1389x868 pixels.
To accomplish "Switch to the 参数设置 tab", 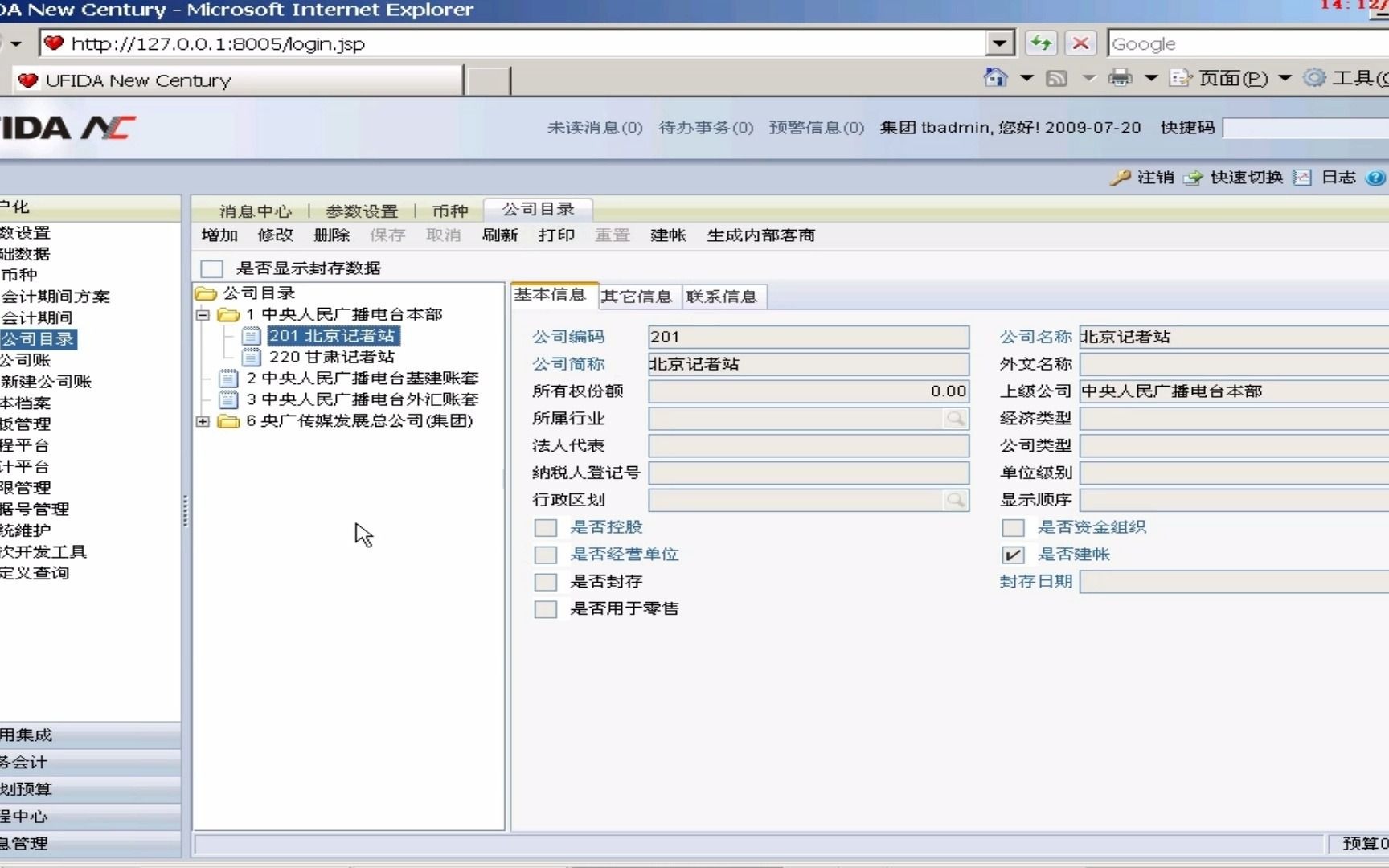I will point(362,211).
